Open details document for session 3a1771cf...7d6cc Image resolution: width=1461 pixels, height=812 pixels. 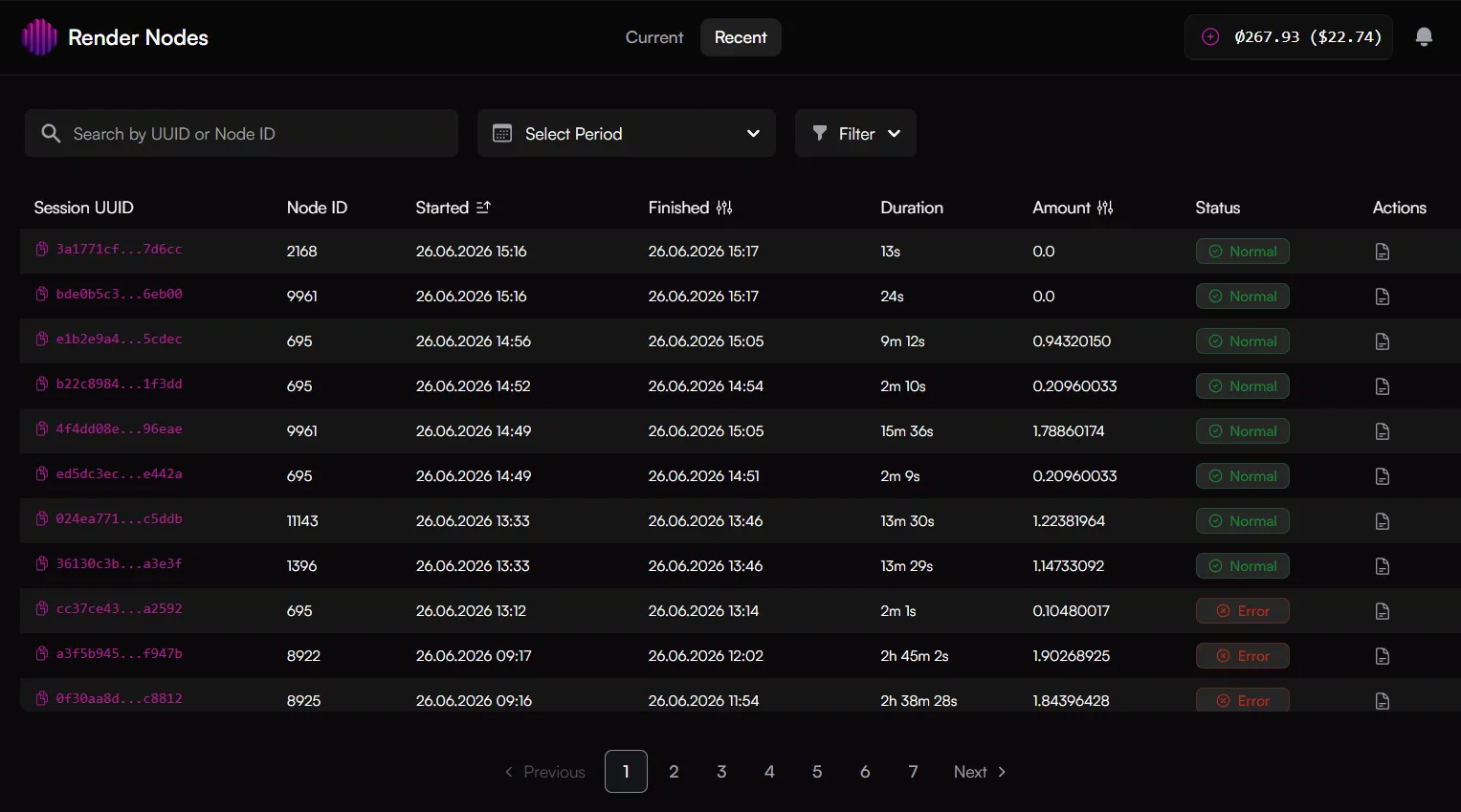pos(1383,252)
